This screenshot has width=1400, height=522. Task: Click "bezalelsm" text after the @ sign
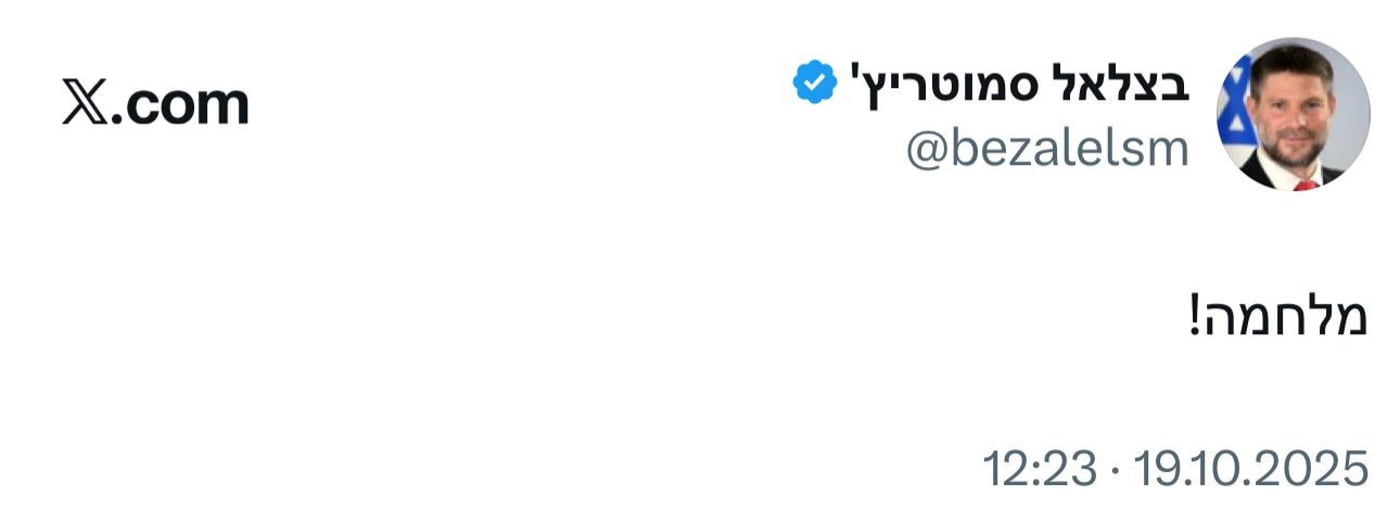click(1066, 150)
